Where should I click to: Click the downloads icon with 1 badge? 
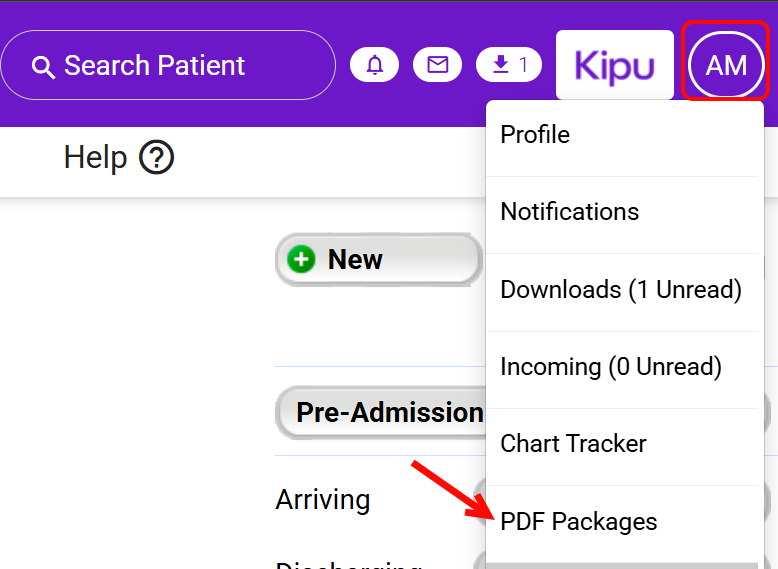509,65
